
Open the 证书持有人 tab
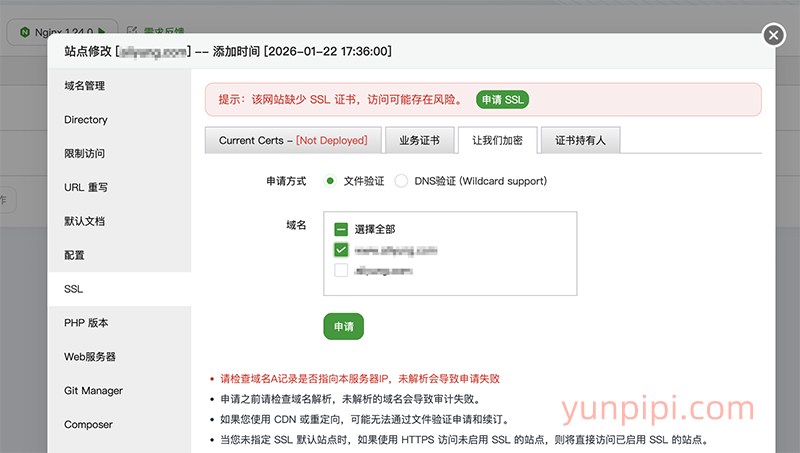pos(581,140)
